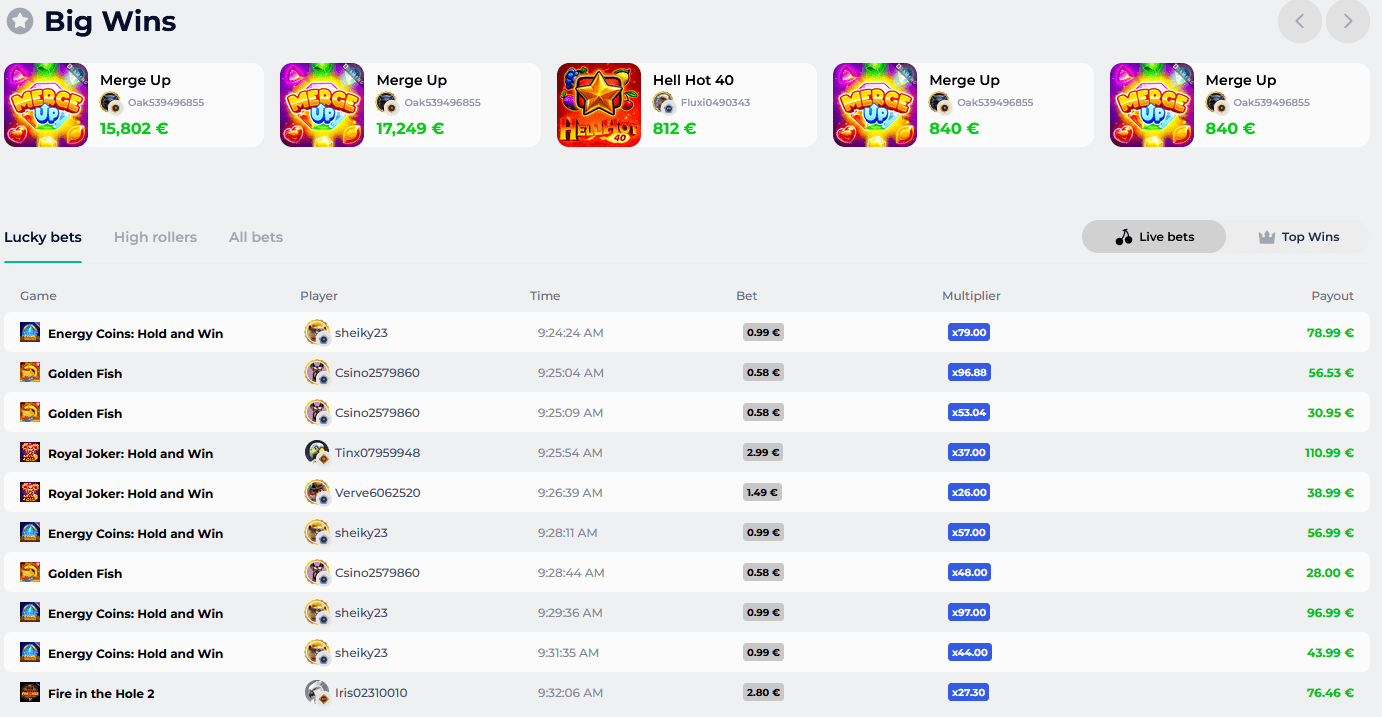This screenshot has height=717, width=1382.
Task: Open Merge Up card with 17,249 € win
Action: [x=410, y=105]
